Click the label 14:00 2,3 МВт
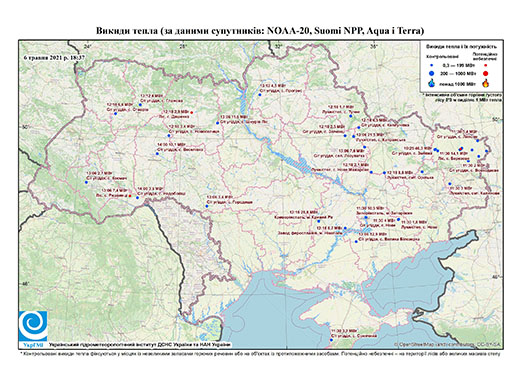Screen dimensions: 520x368 click(150, 188)
